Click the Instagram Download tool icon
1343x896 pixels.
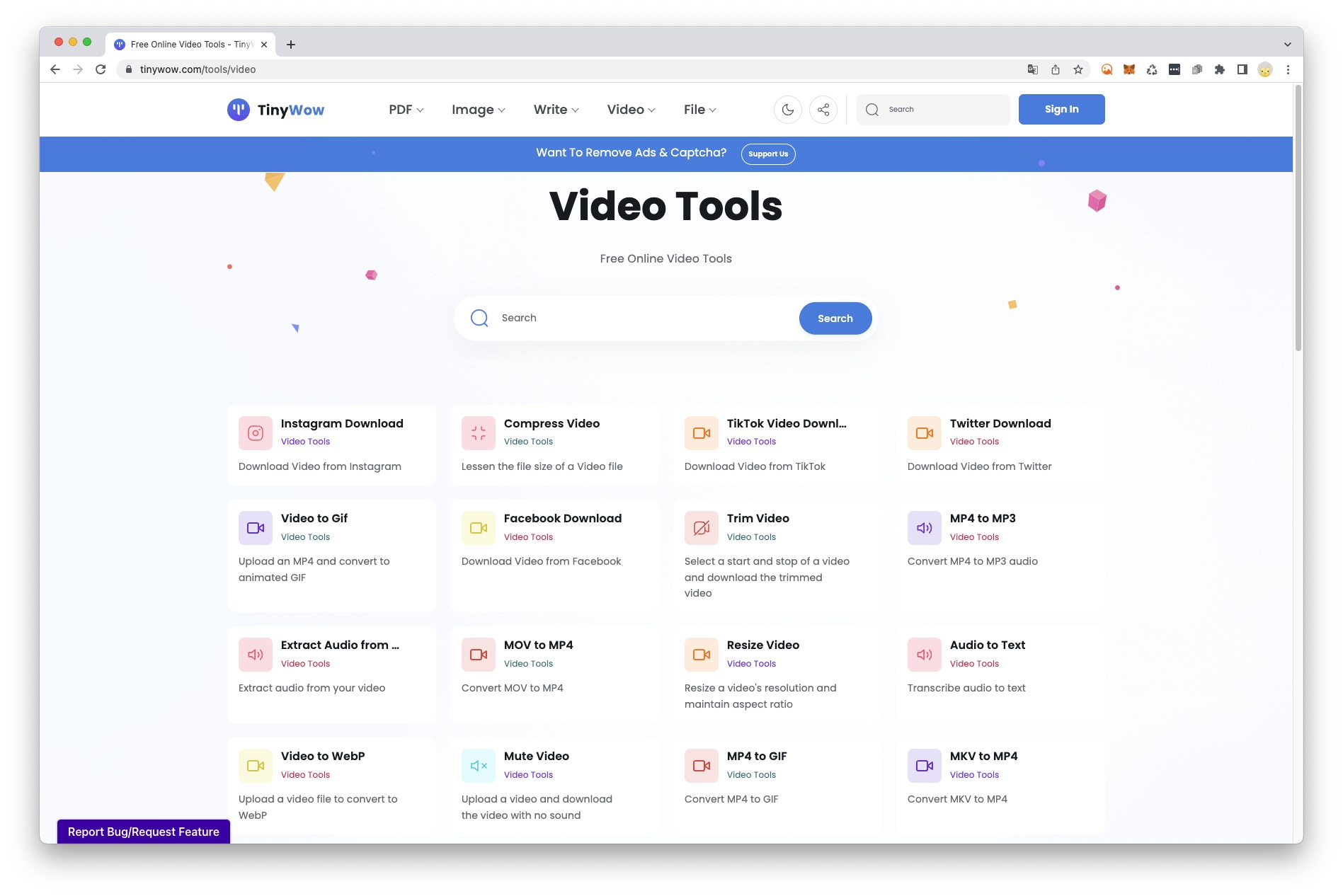tap(255, 433)
